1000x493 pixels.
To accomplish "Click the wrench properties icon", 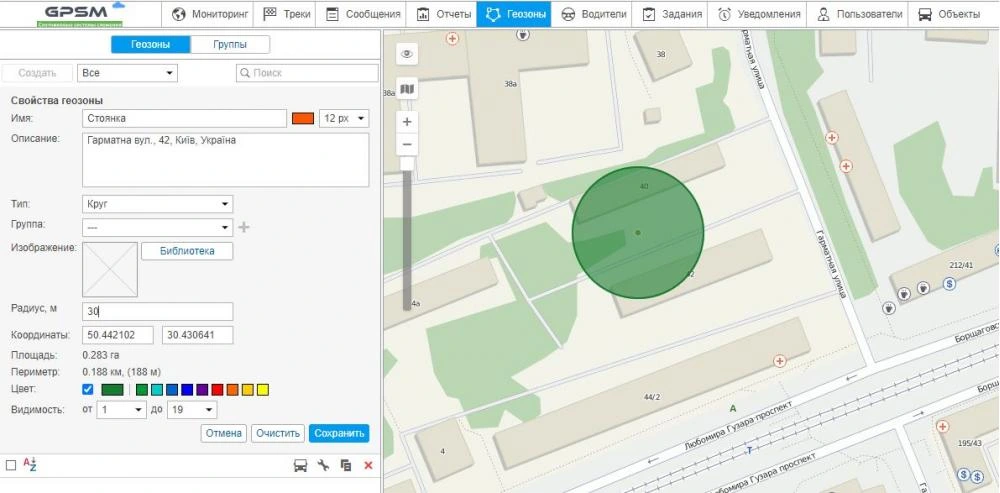I will coord(323,465).
